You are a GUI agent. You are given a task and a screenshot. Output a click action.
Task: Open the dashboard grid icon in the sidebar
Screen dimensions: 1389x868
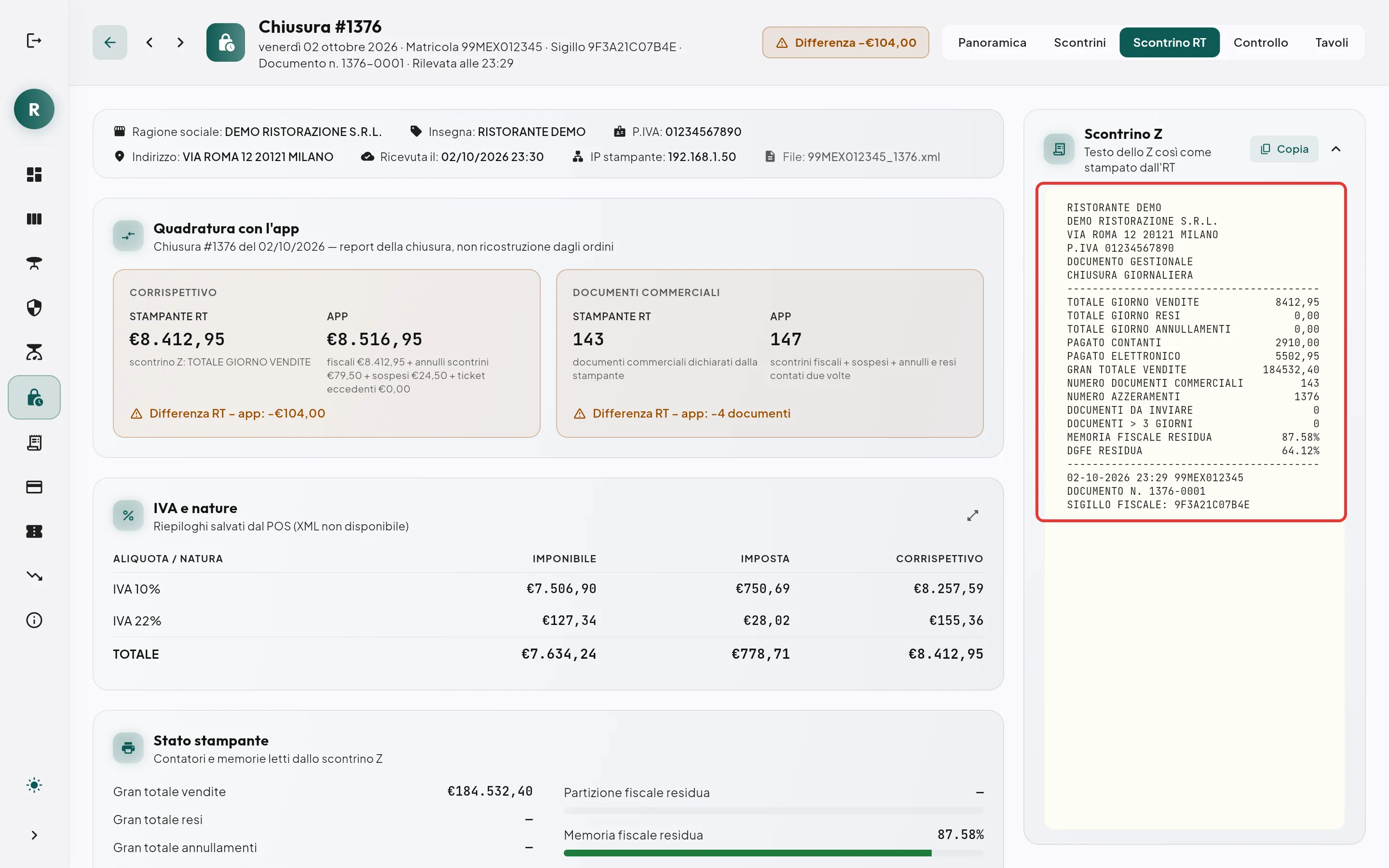(34, 175)
